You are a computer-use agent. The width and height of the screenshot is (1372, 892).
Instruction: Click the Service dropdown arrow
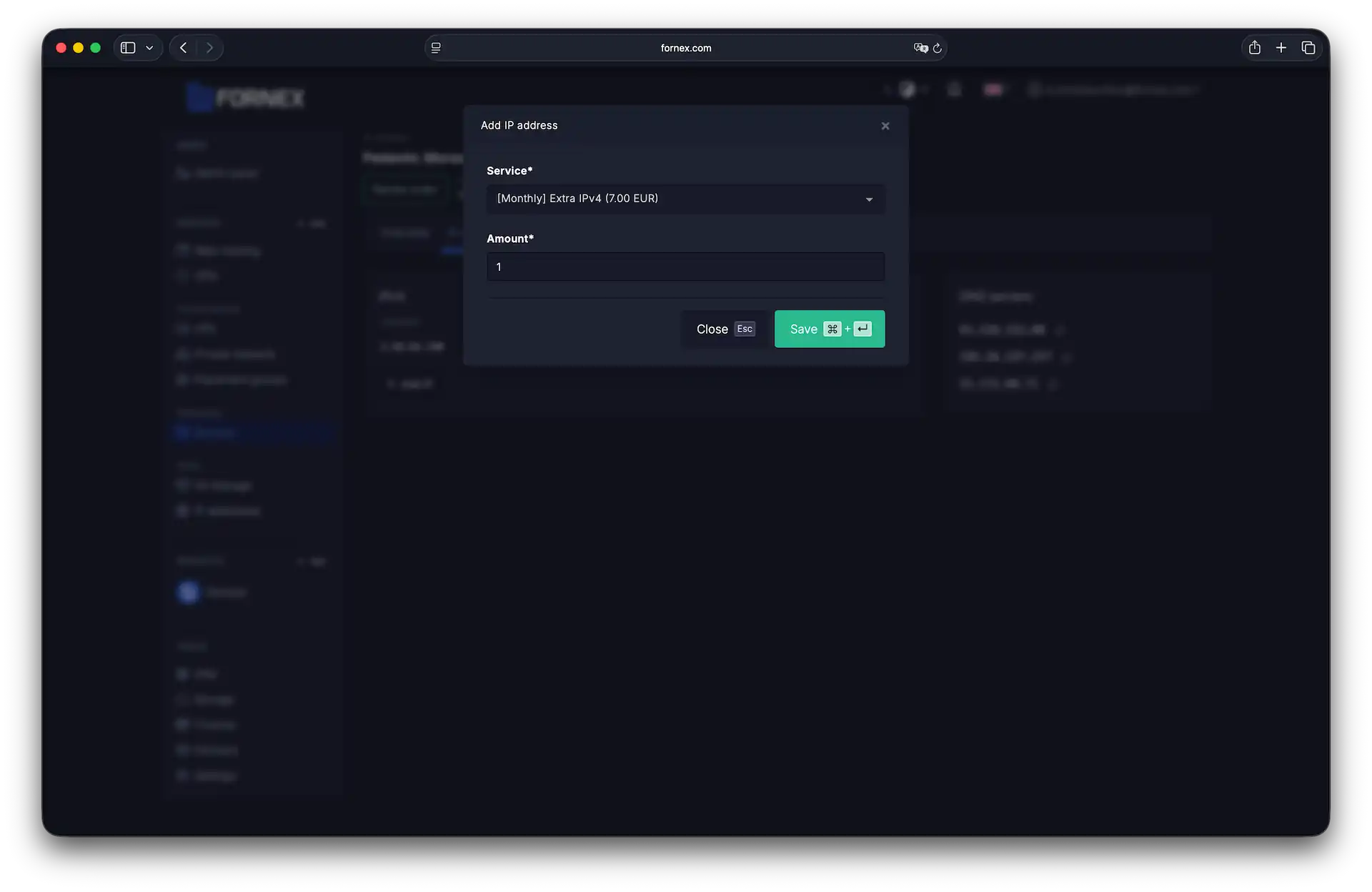point(869,199)
